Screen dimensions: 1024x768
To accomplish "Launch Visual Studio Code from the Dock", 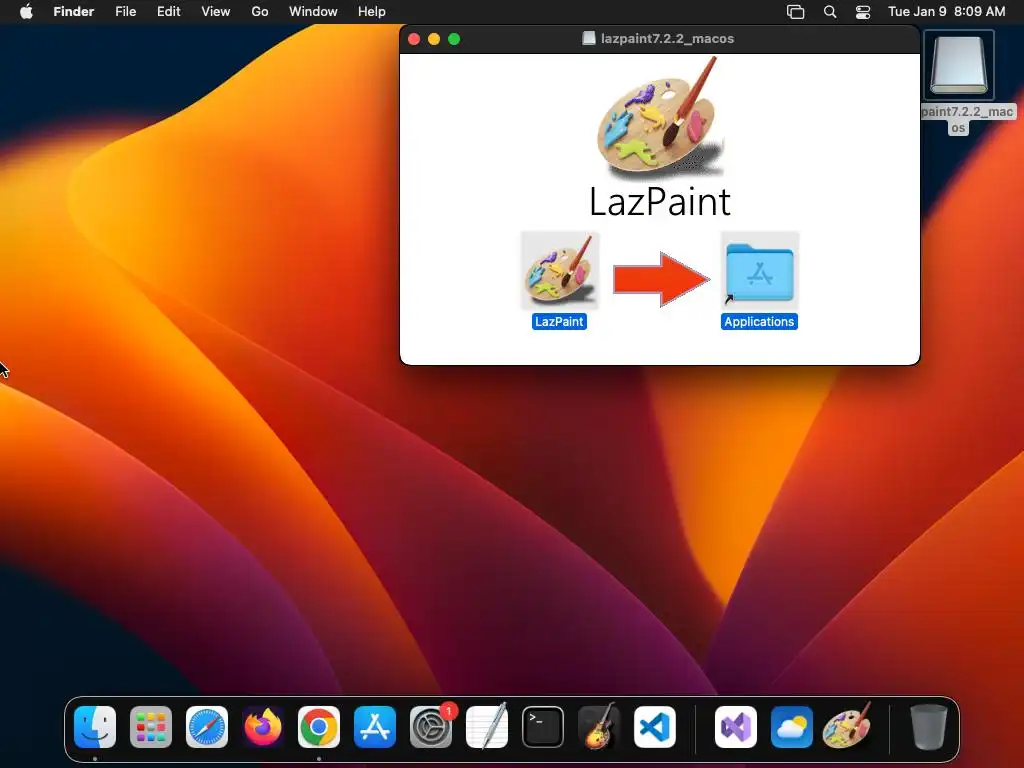I will 655,727.
